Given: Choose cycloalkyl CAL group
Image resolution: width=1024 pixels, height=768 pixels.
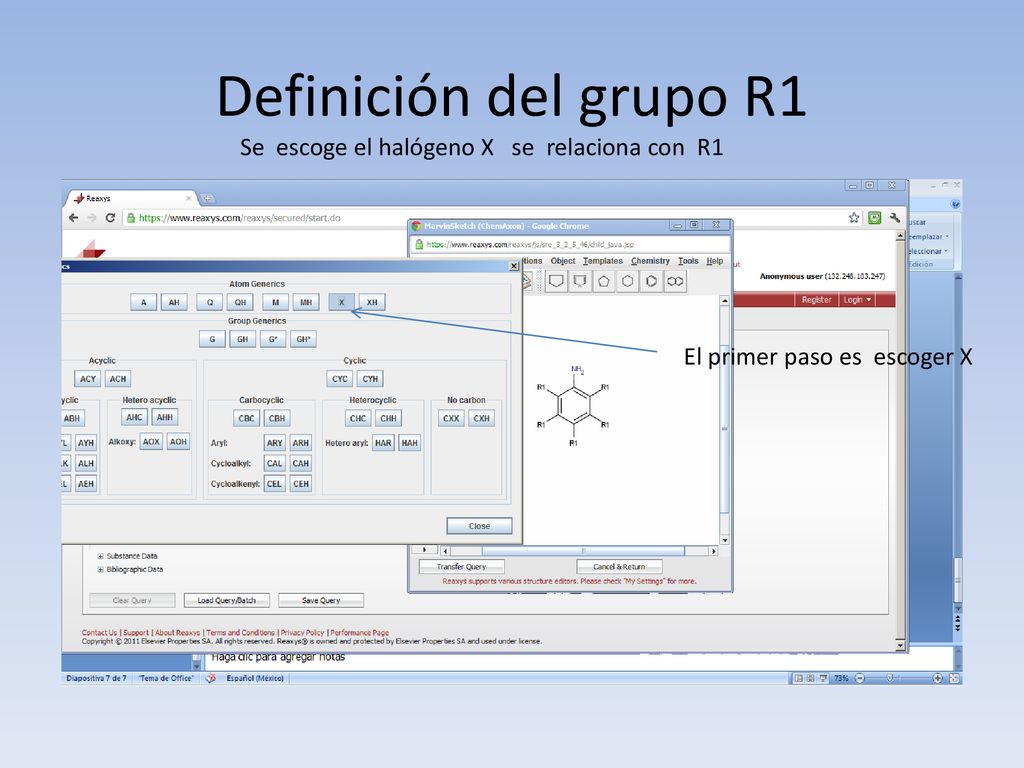Looking at the screenshot, I should (x=274, y=464).
